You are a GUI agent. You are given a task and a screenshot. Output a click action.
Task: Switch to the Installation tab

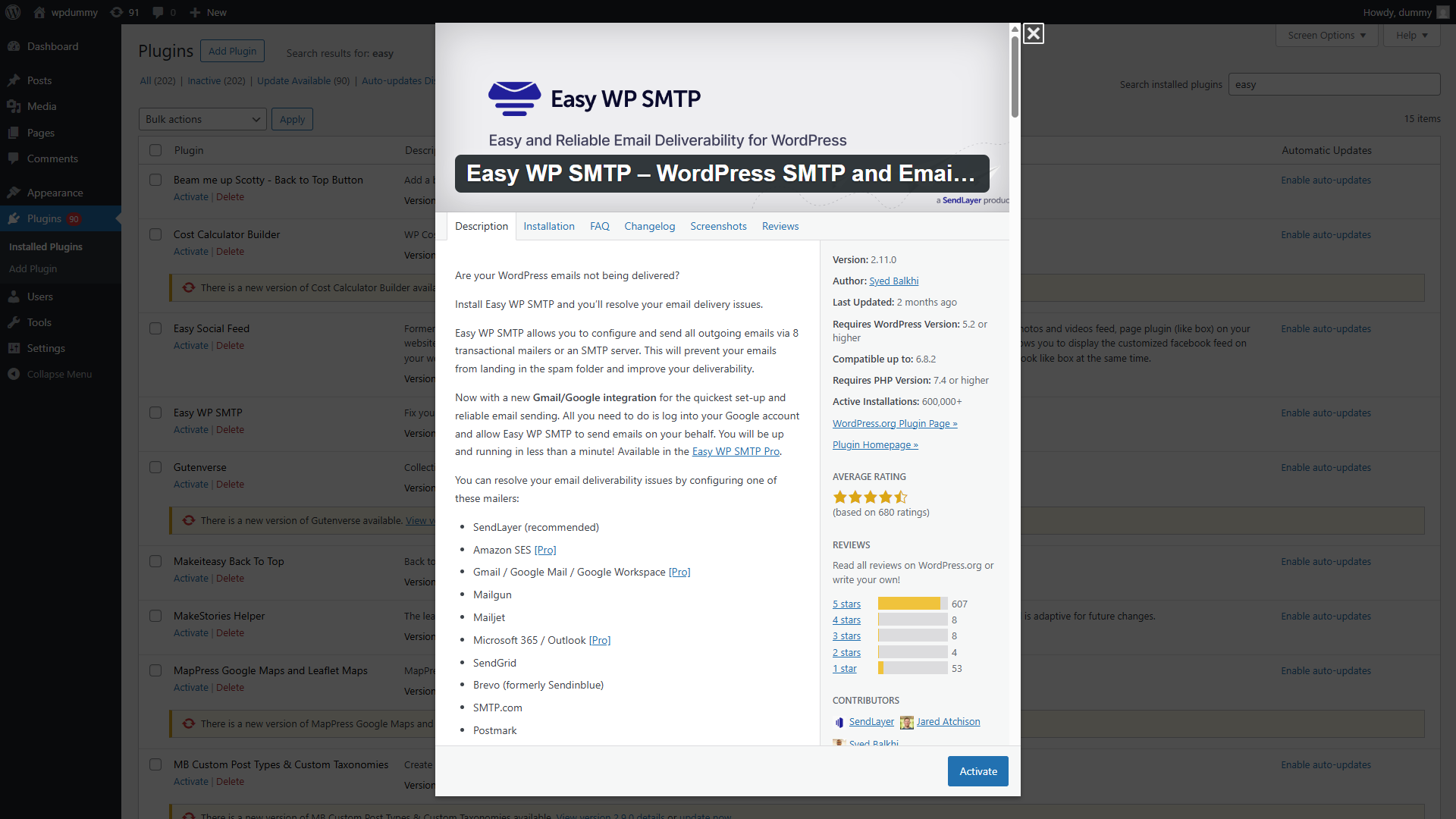coord(549,226)
